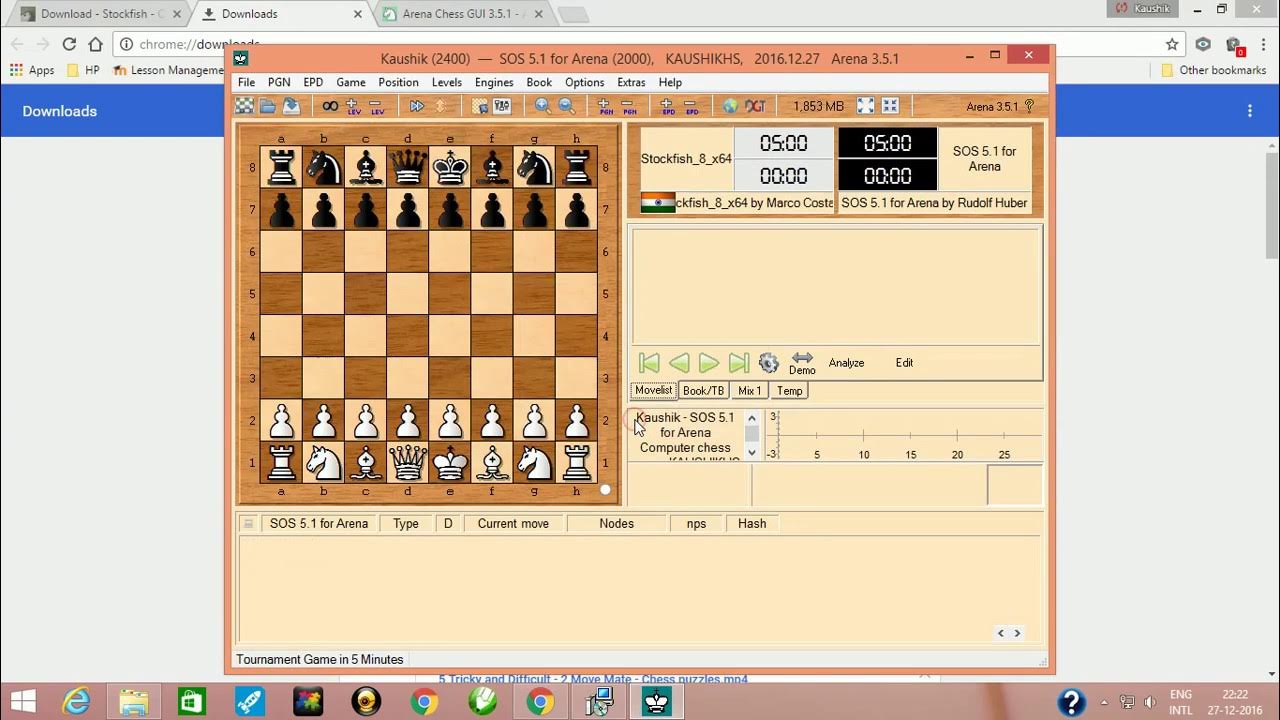Switch to the Book/TB tab
Image resolution: width=1280 pixels, height=720 pixels.
[703, 391]
